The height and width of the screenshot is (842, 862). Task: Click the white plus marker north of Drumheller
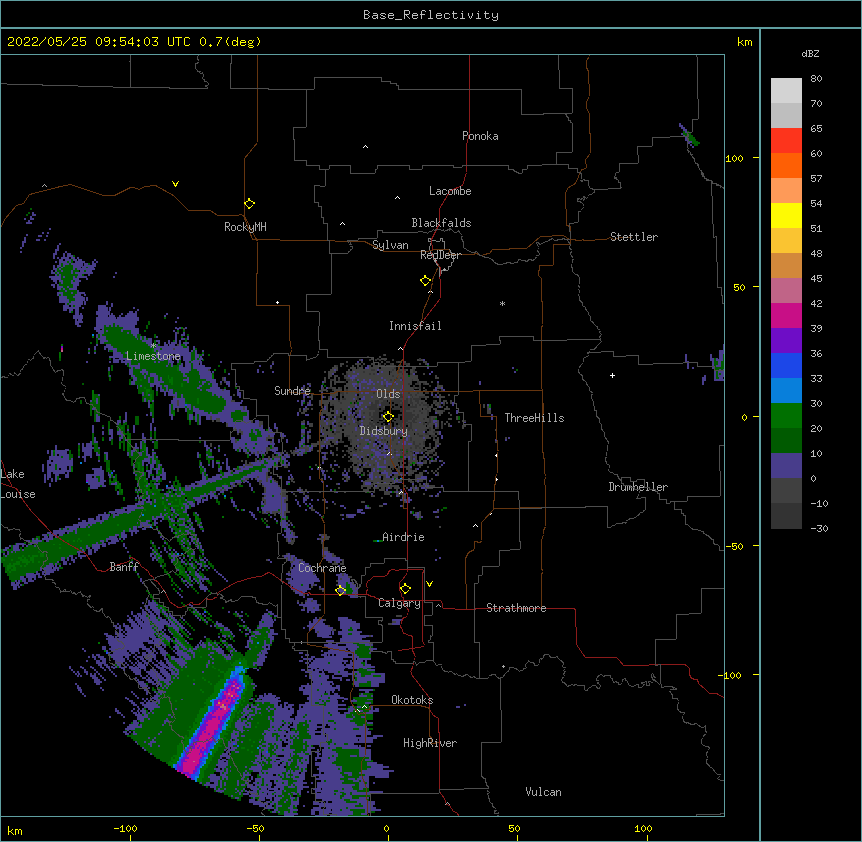pyautogui.click(x=612, y=375)
